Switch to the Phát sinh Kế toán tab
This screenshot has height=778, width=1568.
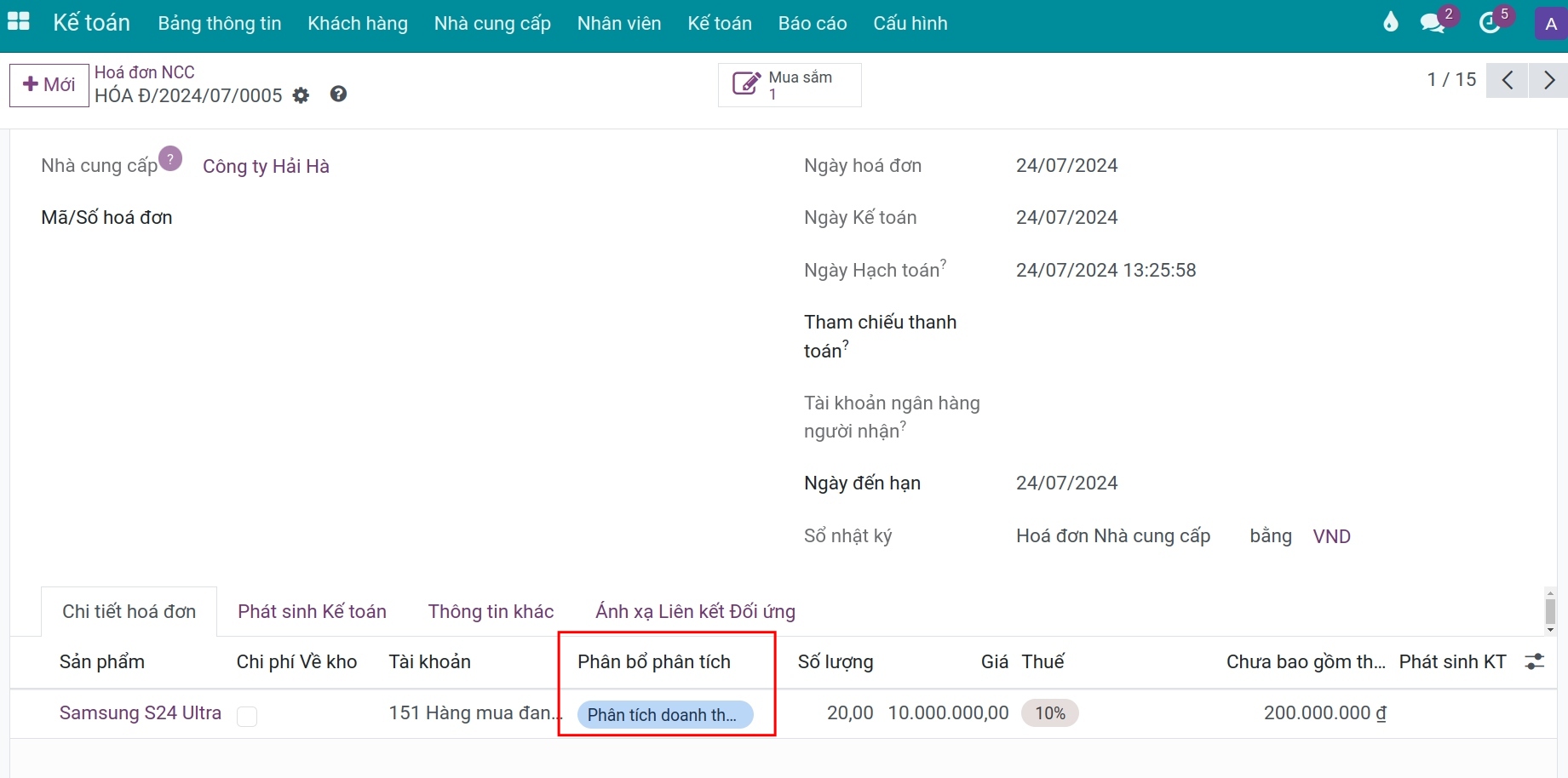click(312, 611)
